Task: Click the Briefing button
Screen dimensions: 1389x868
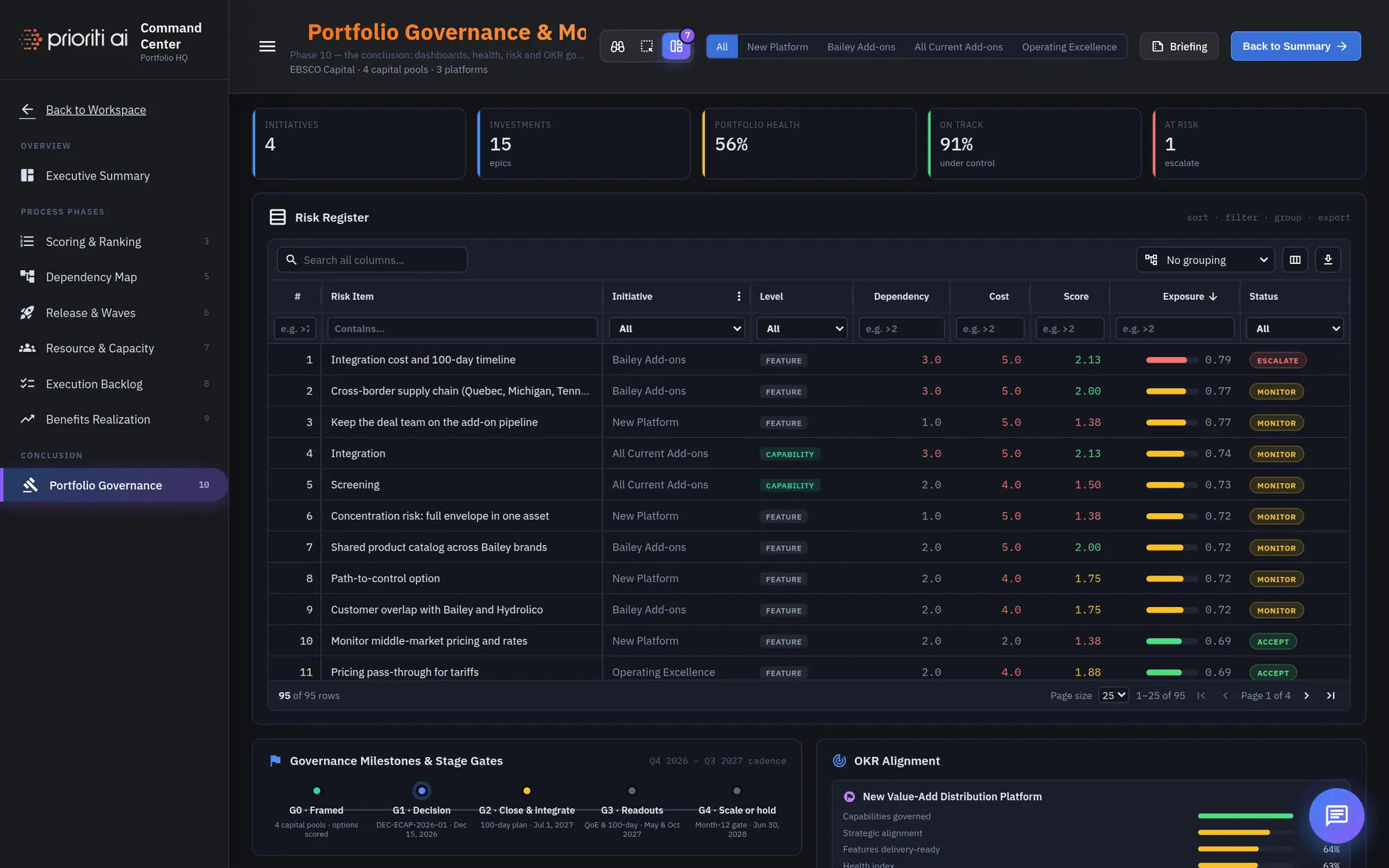Action: [1179, 47]
